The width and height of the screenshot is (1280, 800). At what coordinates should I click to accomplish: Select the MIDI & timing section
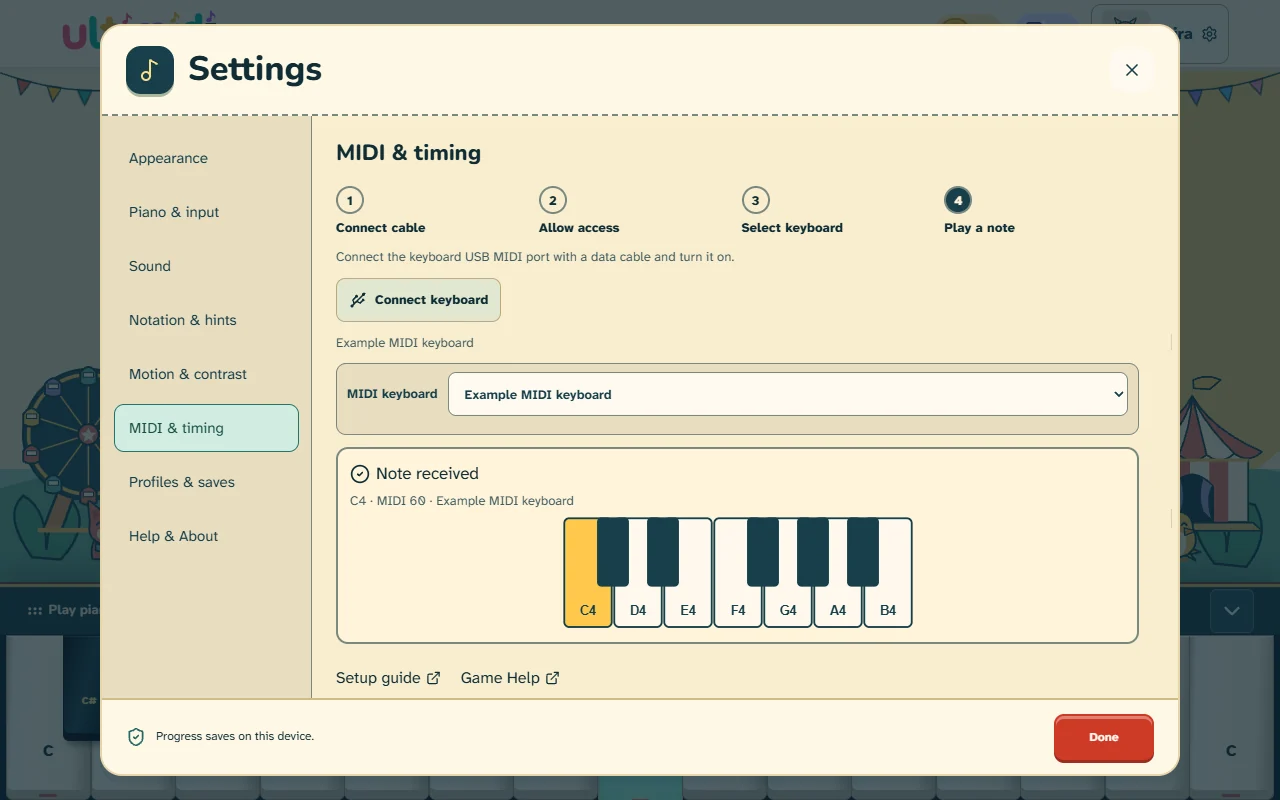(206, 428)
